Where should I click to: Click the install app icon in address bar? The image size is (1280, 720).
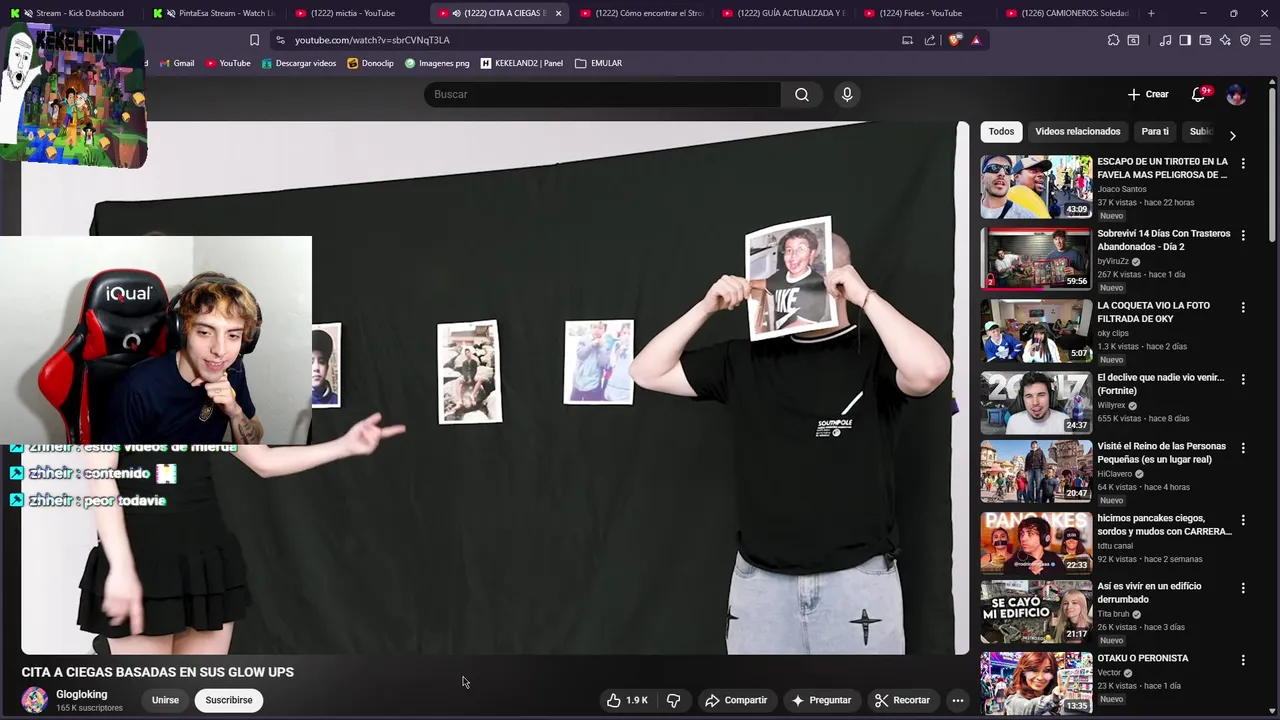coord(907,40)
